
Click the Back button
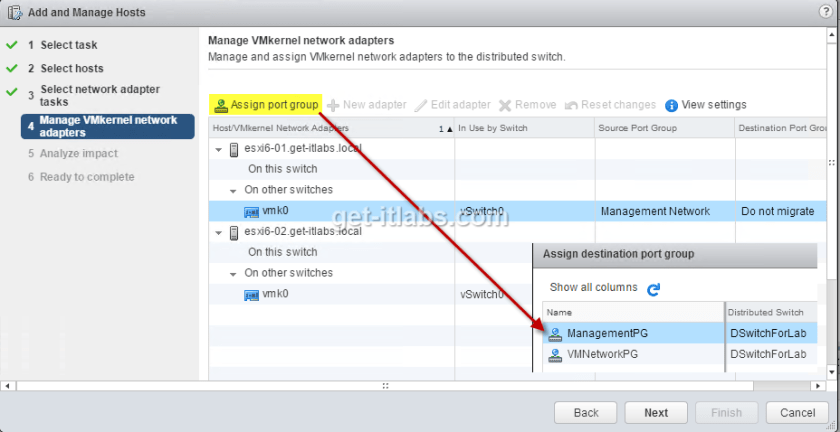[x=586, y=412]
